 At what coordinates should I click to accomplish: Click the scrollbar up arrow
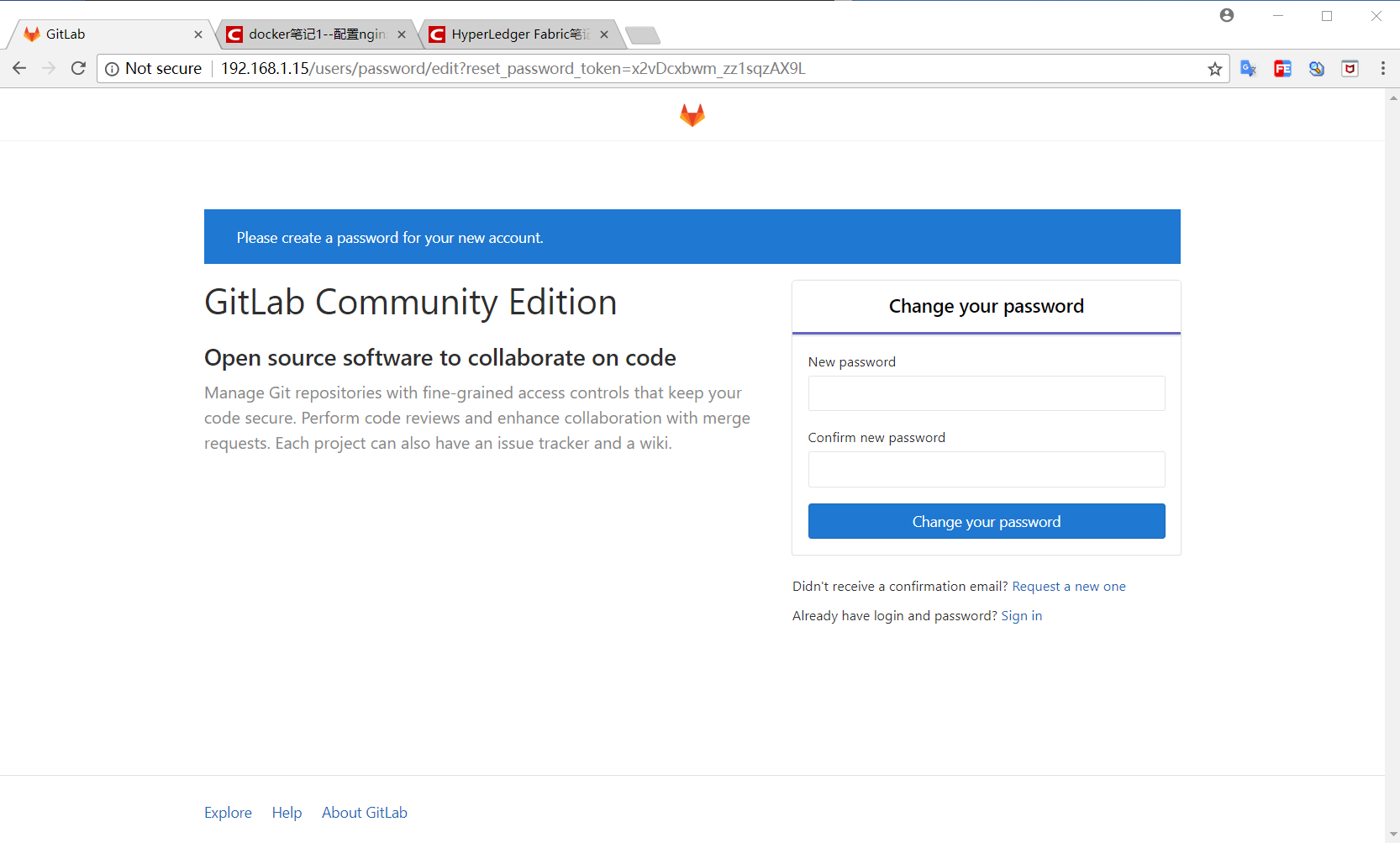(x=1393, y=97)
